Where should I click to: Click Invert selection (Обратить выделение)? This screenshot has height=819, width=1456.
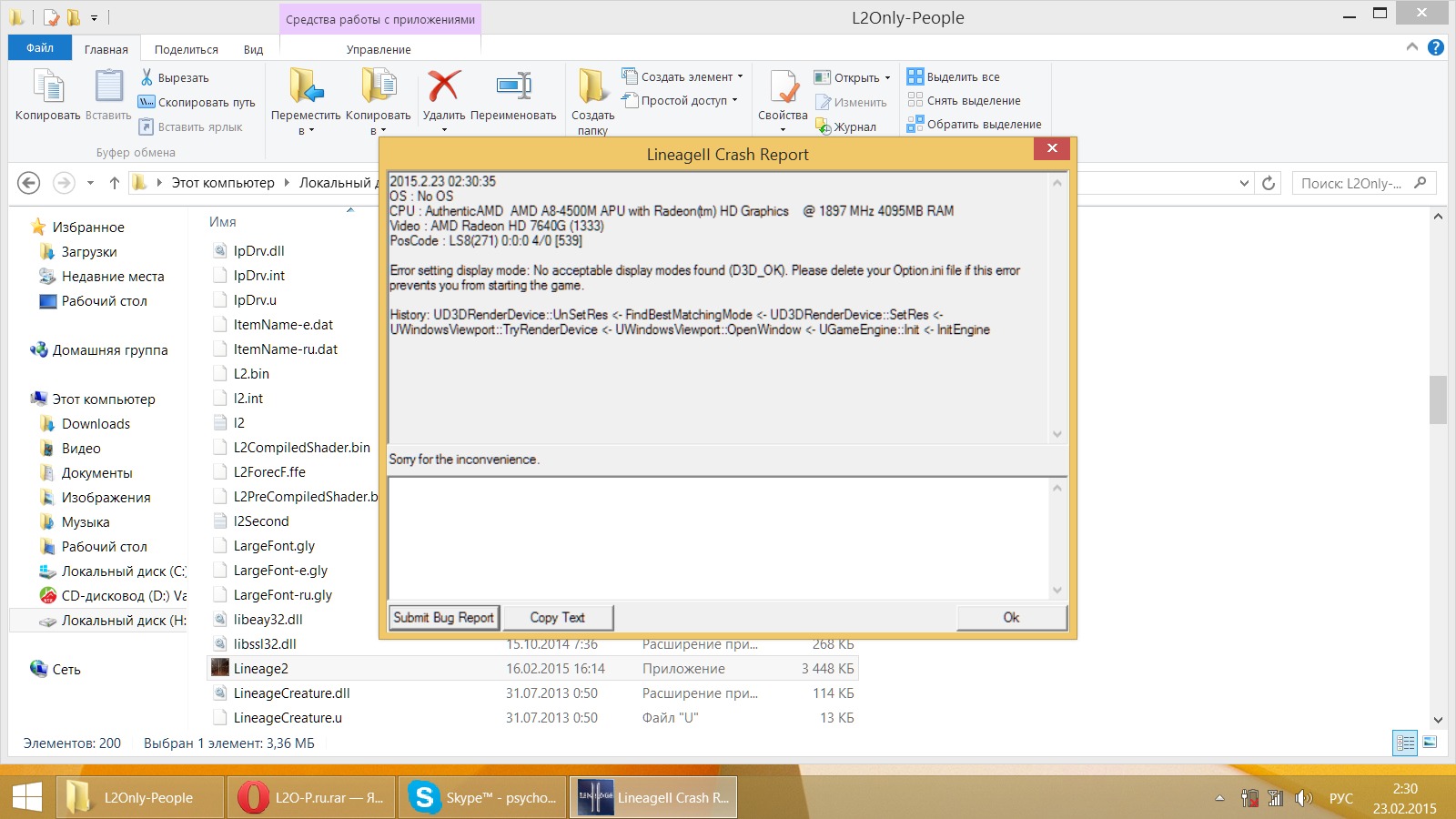[975, 124]
